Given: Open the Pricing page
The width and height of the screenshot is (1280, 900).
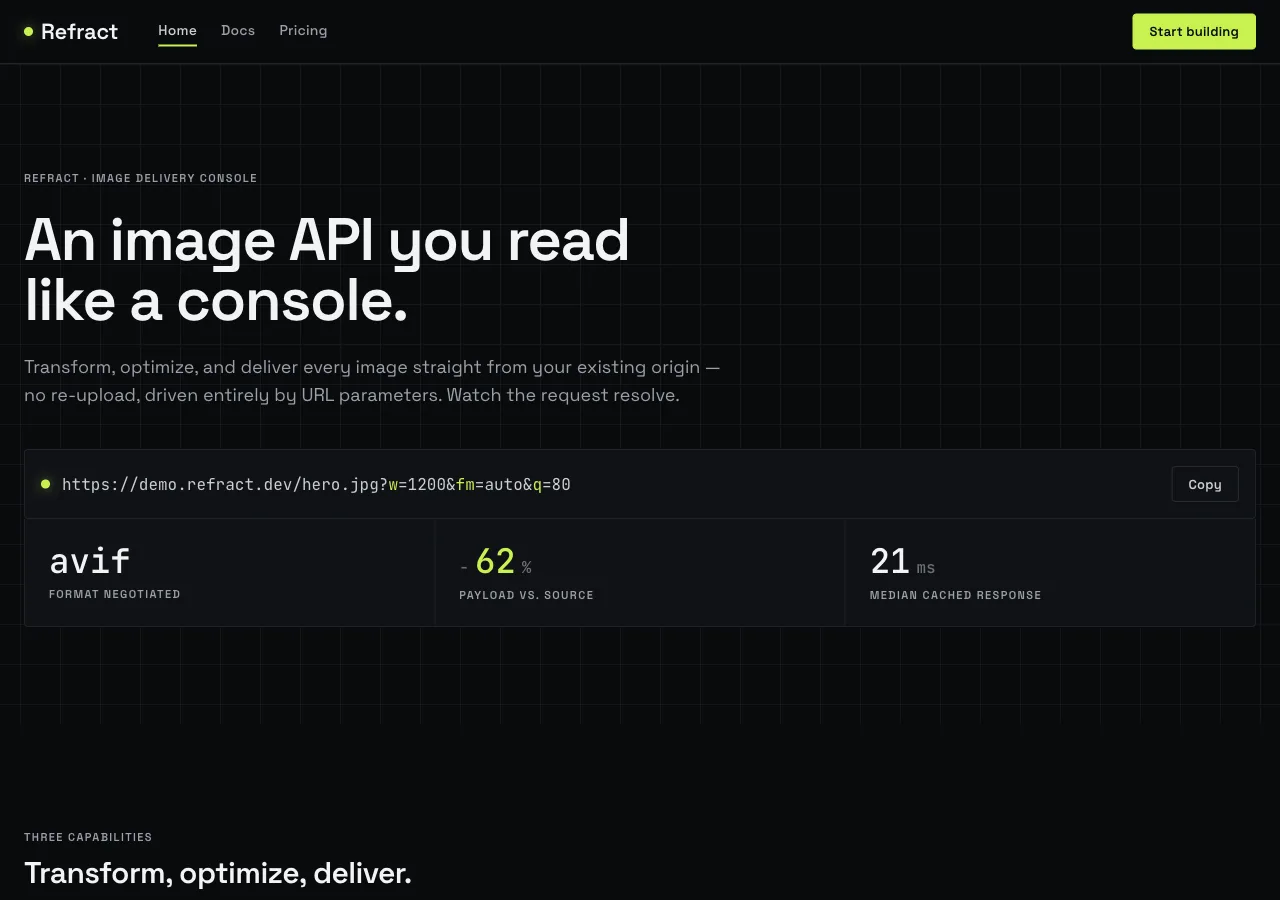Looking at the screenshot, I should [x=303, y=31].
